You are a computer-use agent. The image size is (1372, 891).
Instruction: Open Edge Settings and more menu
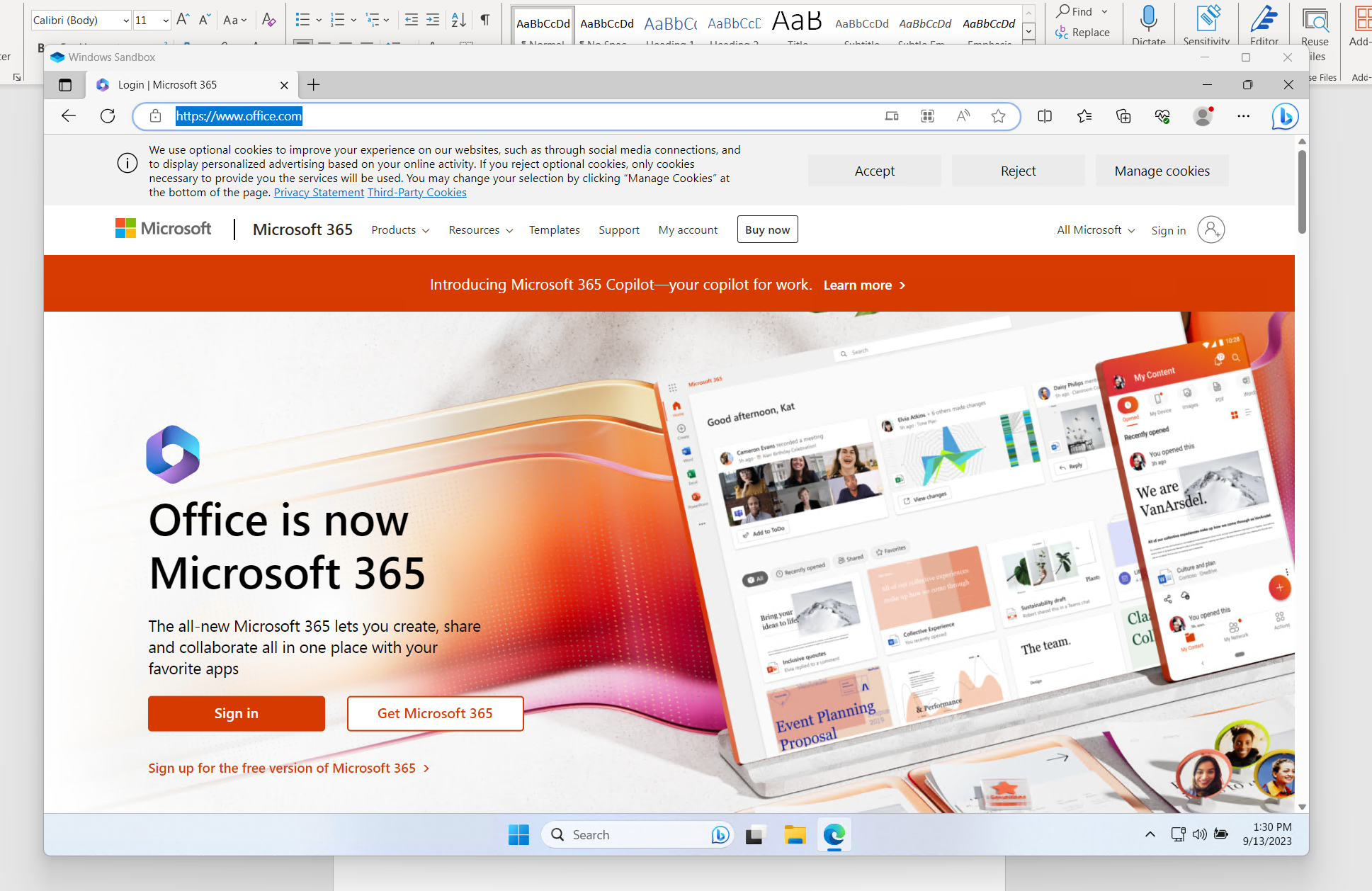click(1244, 116)
